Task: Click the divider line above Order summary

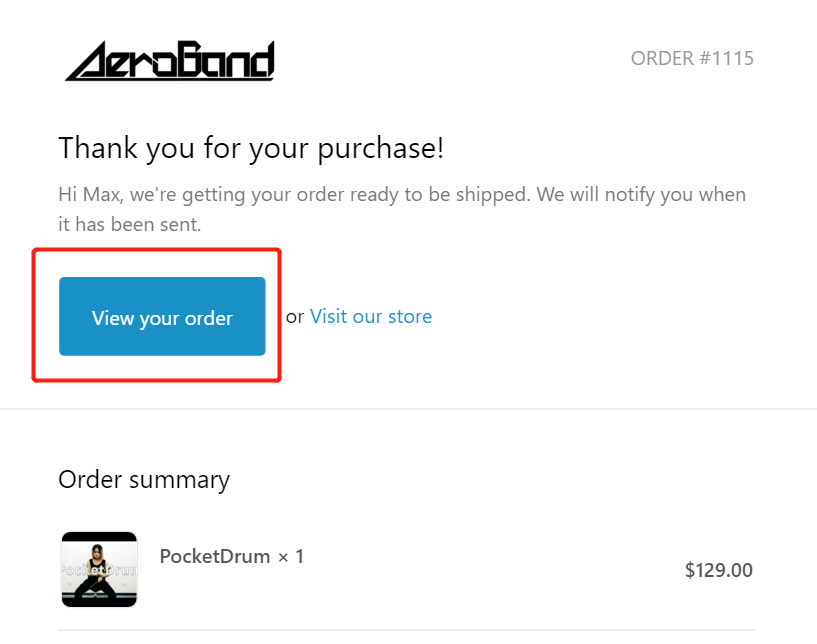Action: 408,408
